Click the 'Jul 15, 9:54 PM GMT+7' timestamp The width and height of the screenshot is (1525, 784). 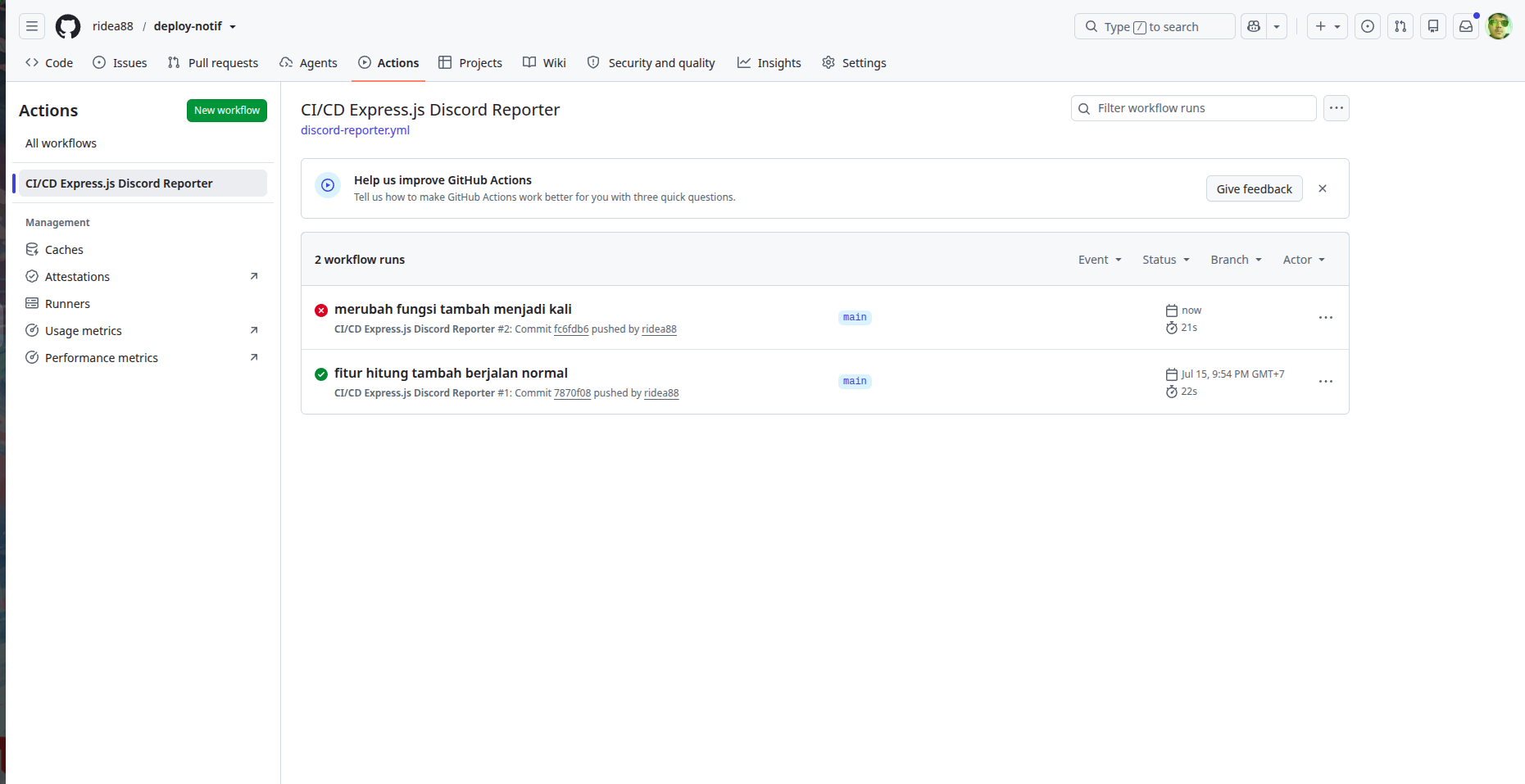point(1232,374)
